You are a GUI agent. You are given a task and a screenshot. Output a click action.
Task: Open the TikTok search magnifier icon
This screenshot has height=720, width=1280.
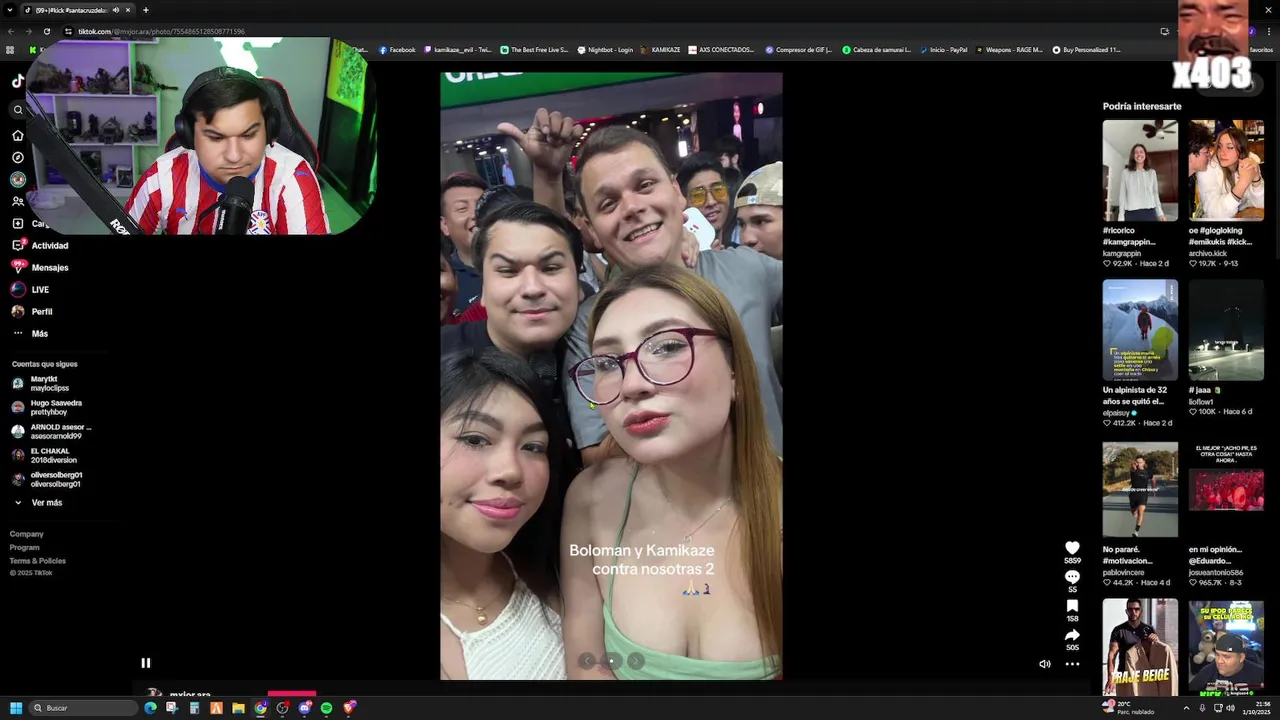click(18, 110)
